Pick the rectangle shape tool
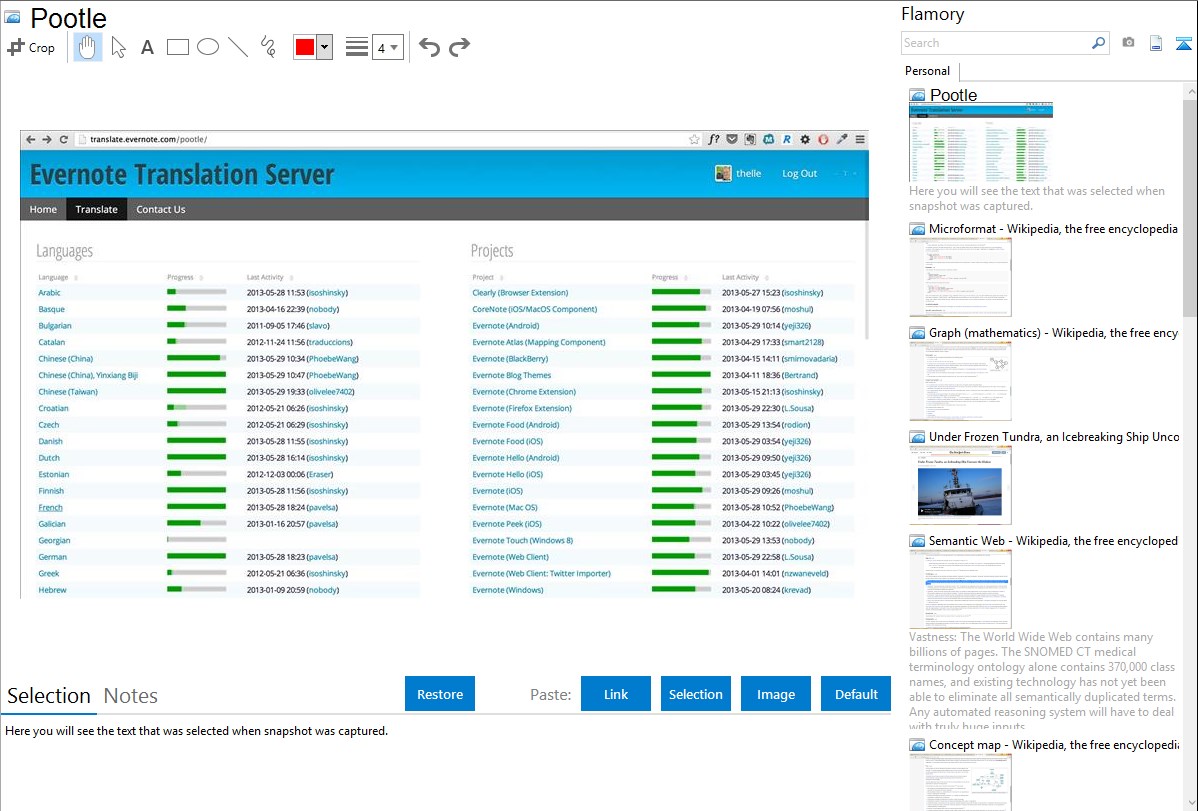This screenshot has width=1198, height=811. click(178, 47)
